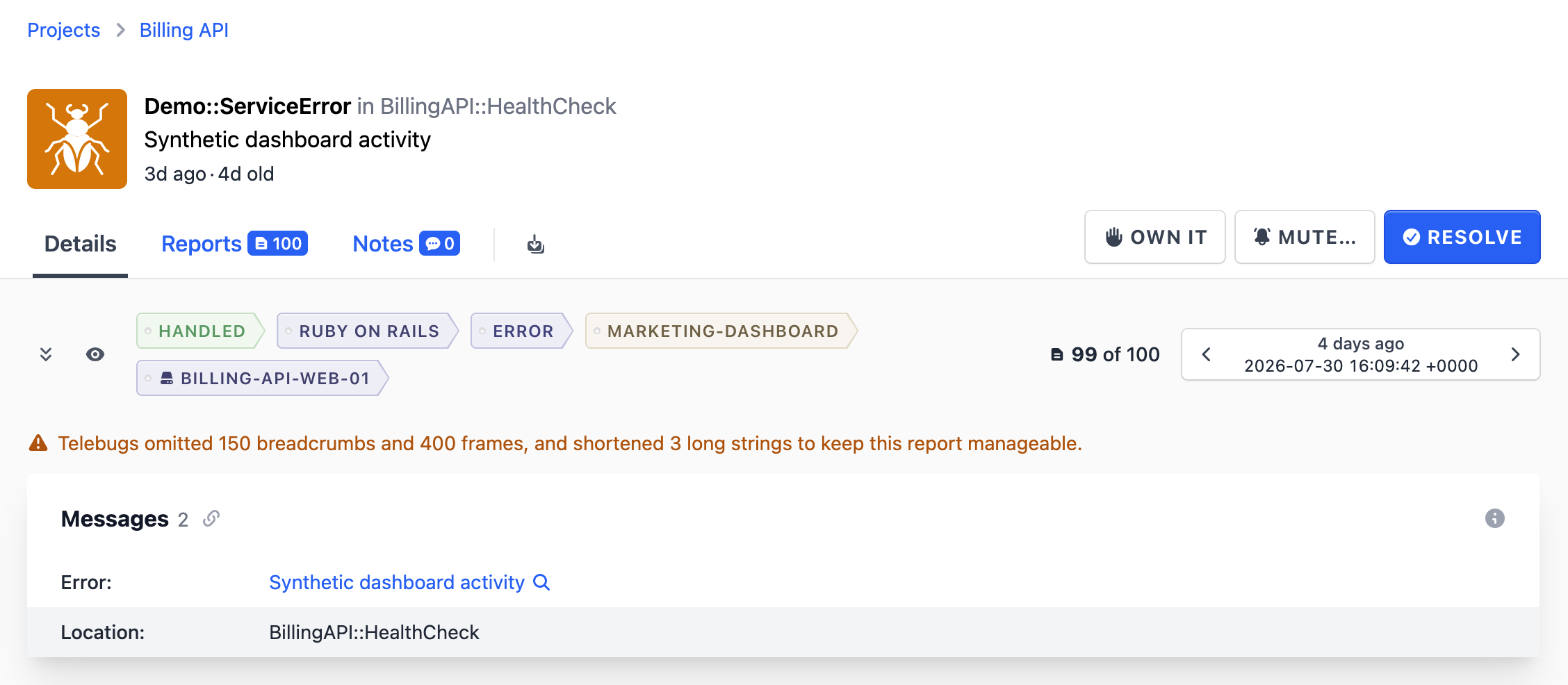Click the download report icon
This screenshot has width=1568, height=685.
pyautogui.click(x=535, y=245)
